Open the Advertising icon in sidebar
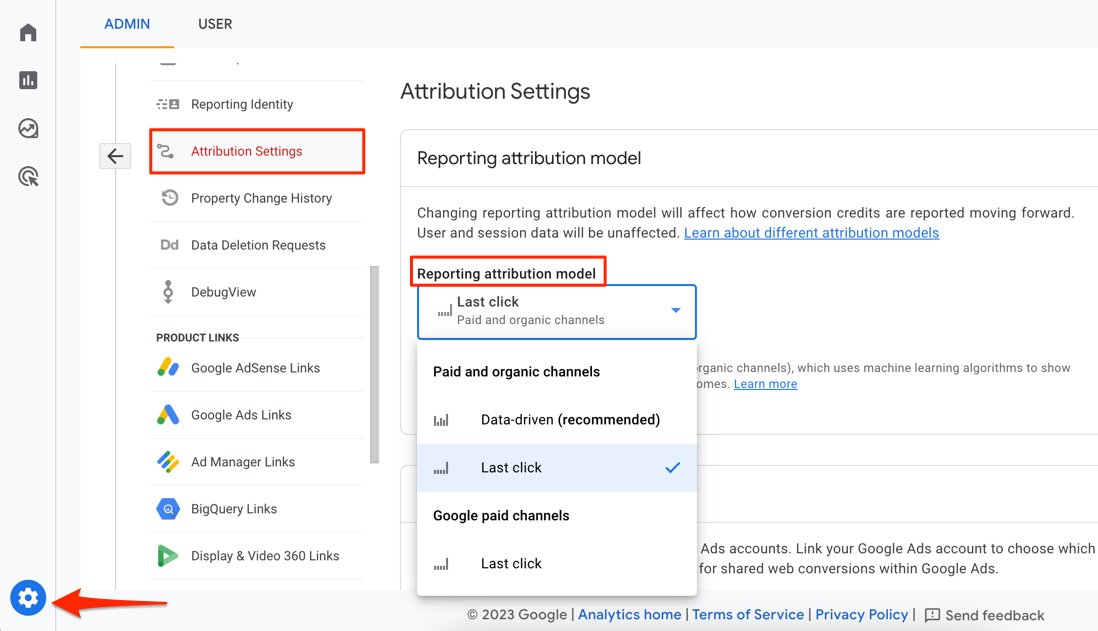The height and width of the screenshot is (631, 1098). click(28, 177)
